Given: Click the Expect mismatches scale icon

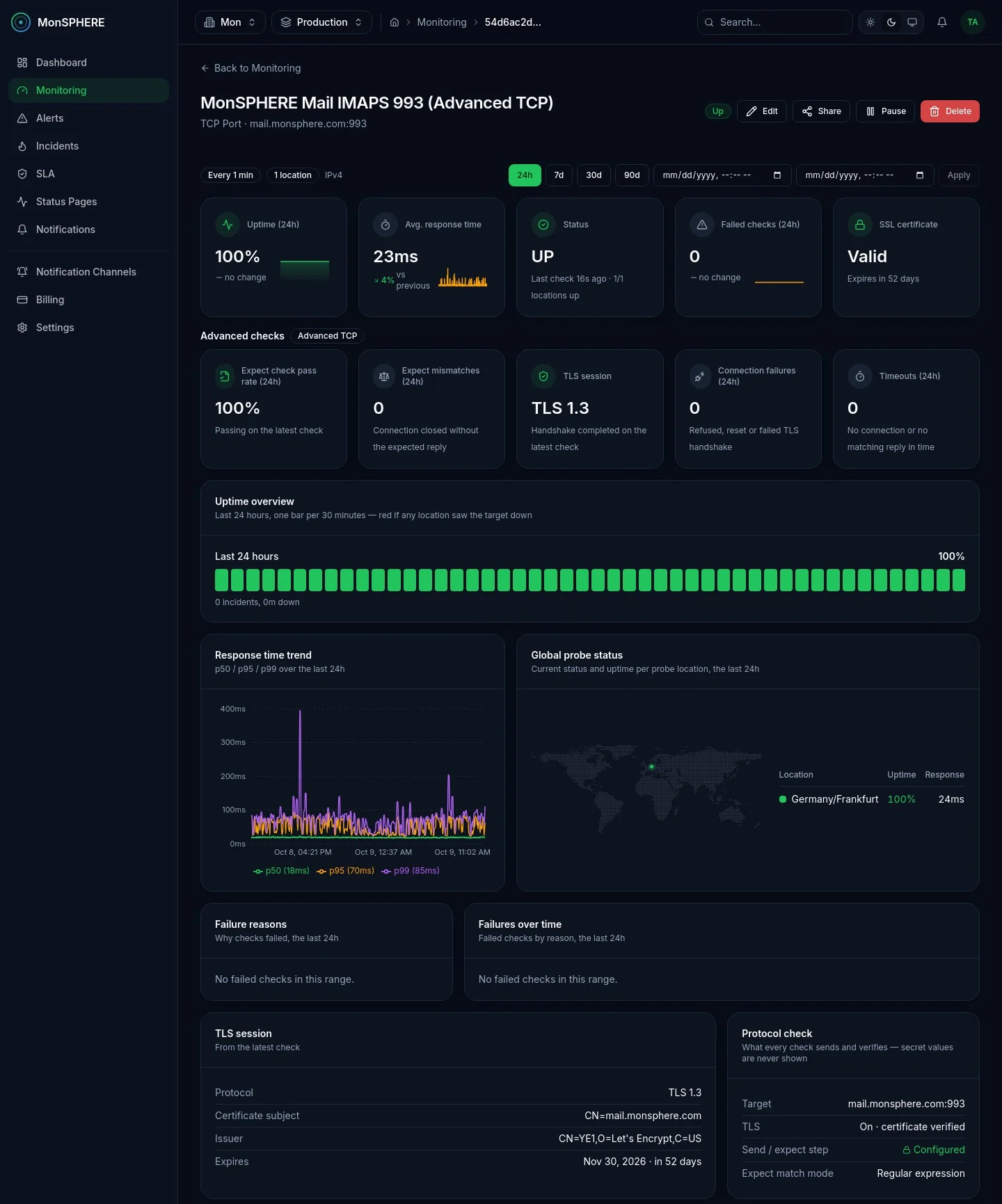Looking at the screenshot, I should pyautogui.click(x=384, y=376).
